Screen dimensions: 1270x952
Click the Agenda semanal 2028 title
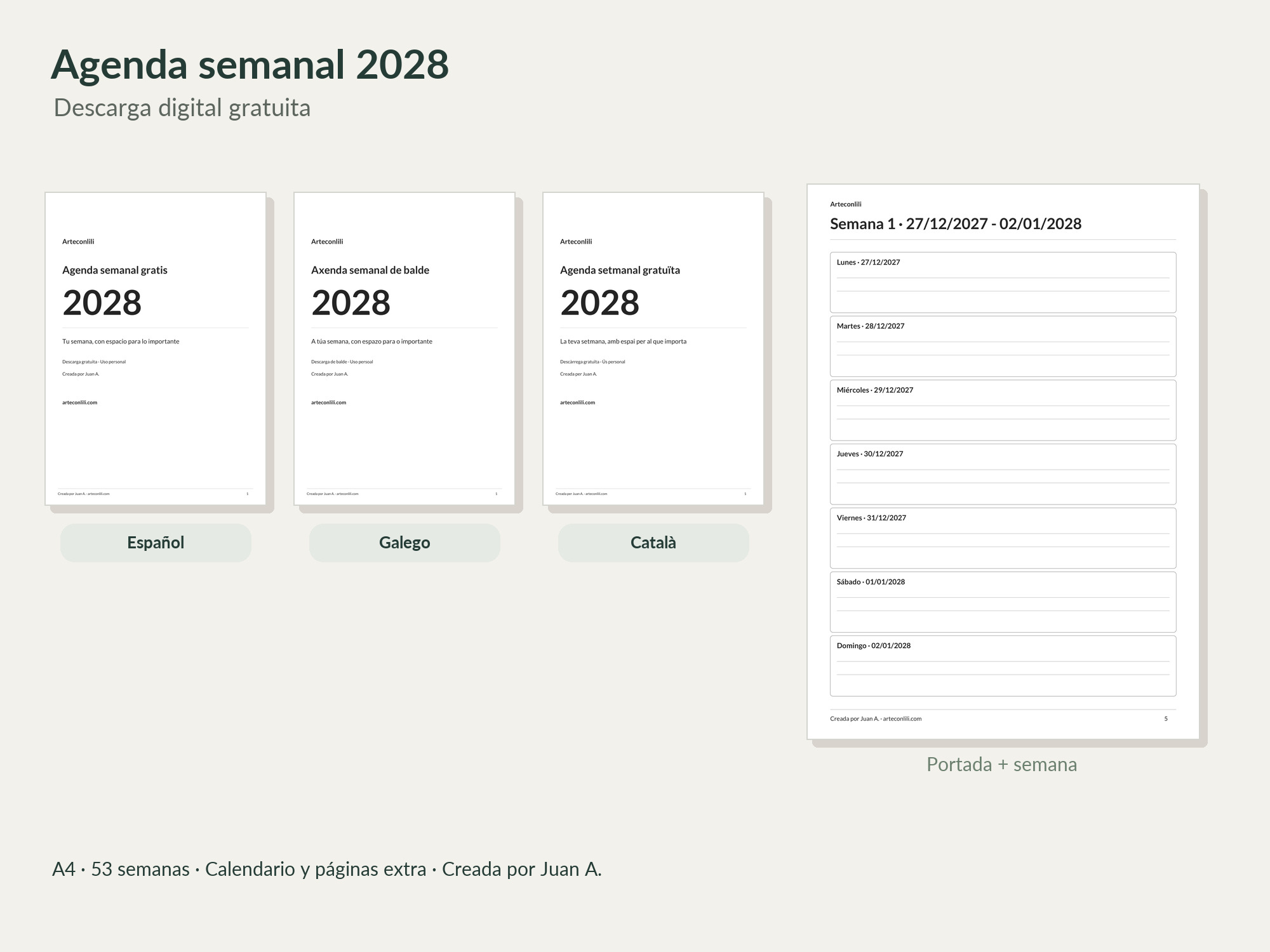point(250,65)
